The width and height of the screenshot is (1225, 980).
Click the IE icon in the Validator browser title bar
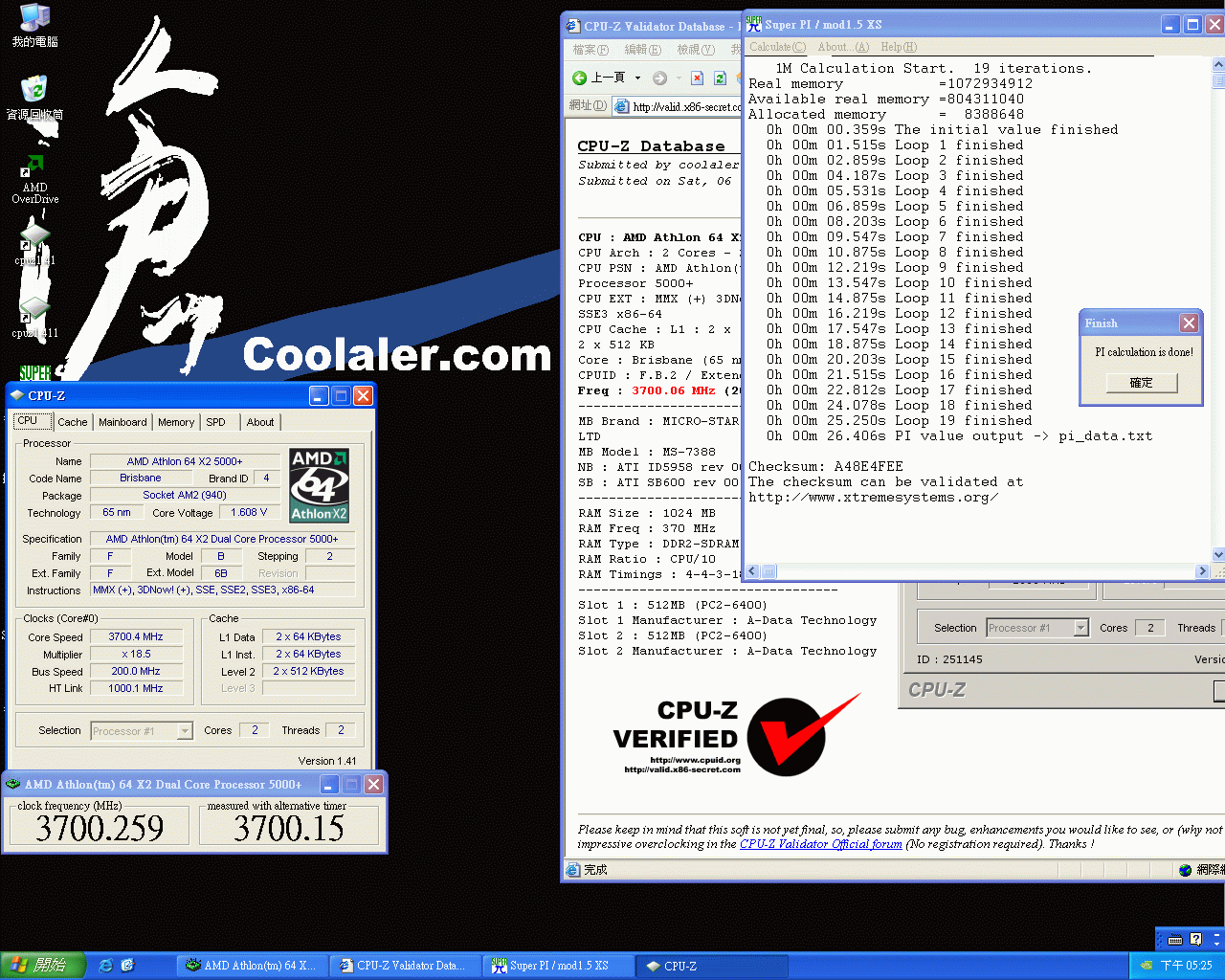coord(573,27)
